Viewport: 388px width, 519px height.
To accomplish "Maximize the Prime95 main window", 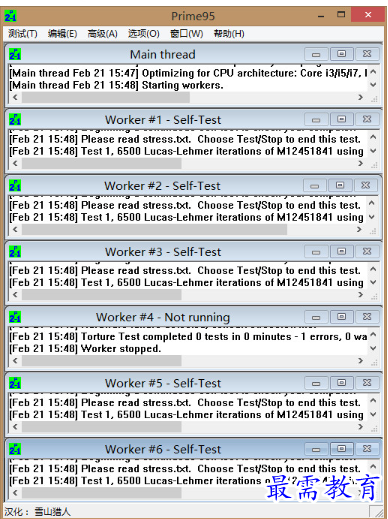I will (341, 15).
